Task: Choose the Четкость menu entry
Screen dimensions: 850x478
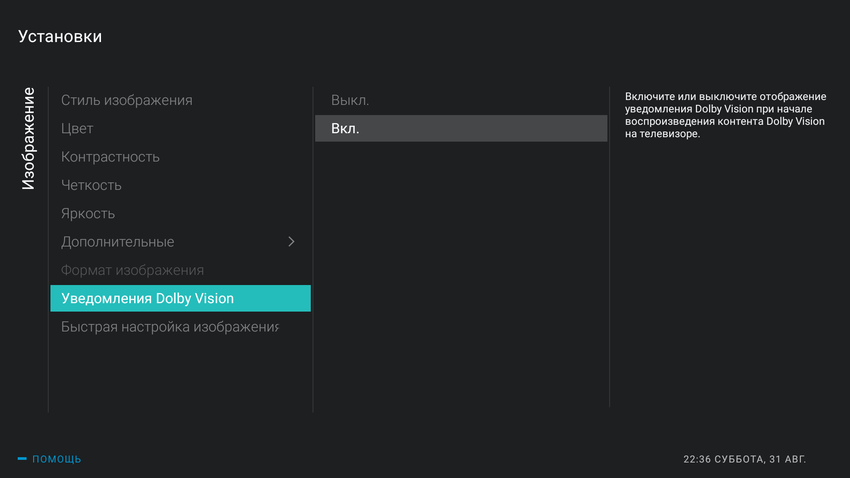Action: pos(91,185)
